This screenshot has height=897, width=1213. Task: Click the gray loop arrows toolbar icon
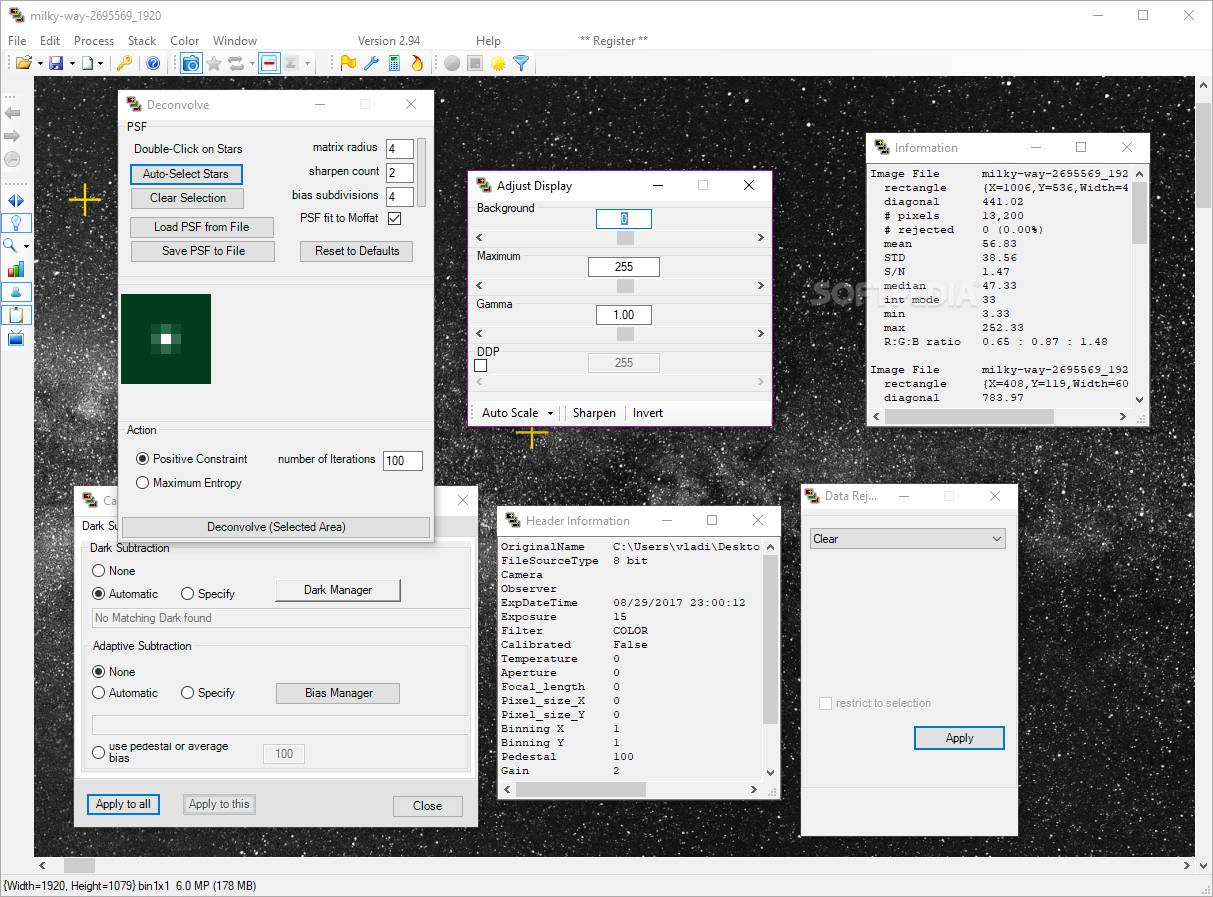coord(236,63)
